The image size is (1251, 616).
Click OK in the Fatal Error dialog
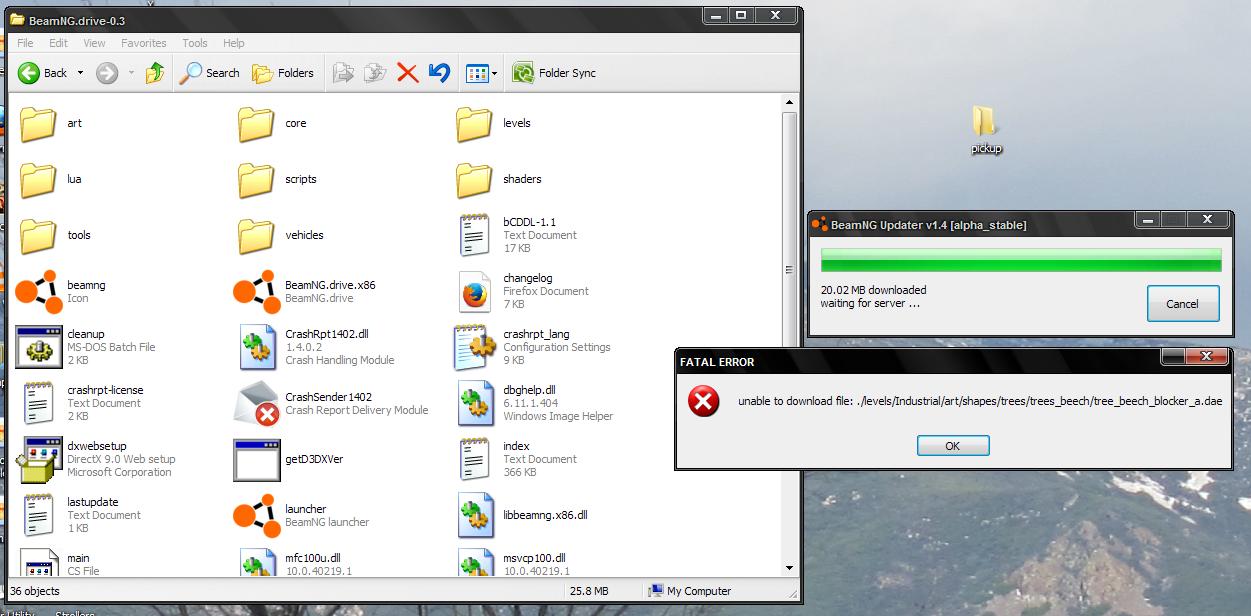tap(952, 446)
